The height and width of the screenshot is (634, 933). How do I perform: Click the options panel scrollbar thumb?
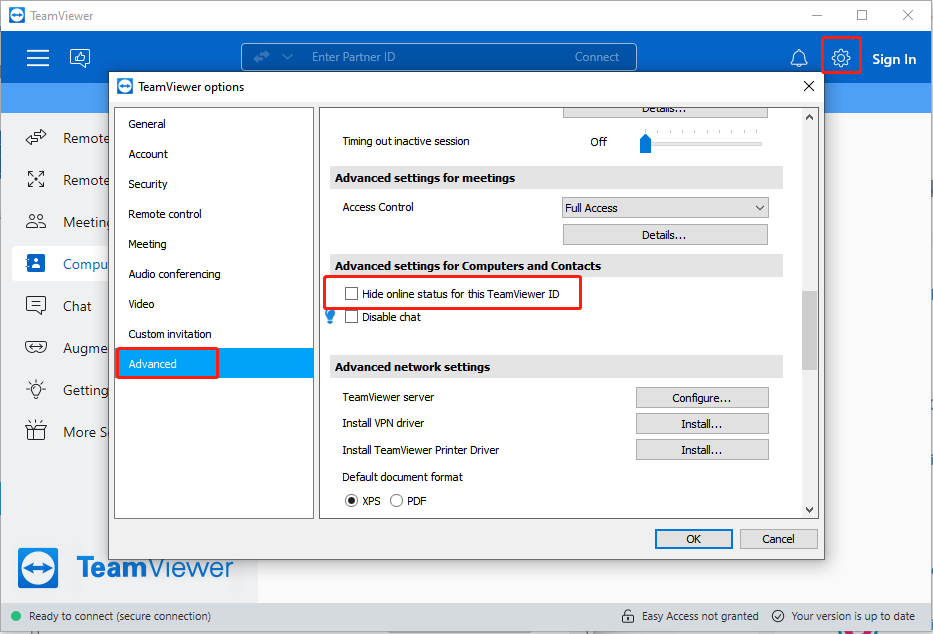pyautogui.click(x=809, y=331)
